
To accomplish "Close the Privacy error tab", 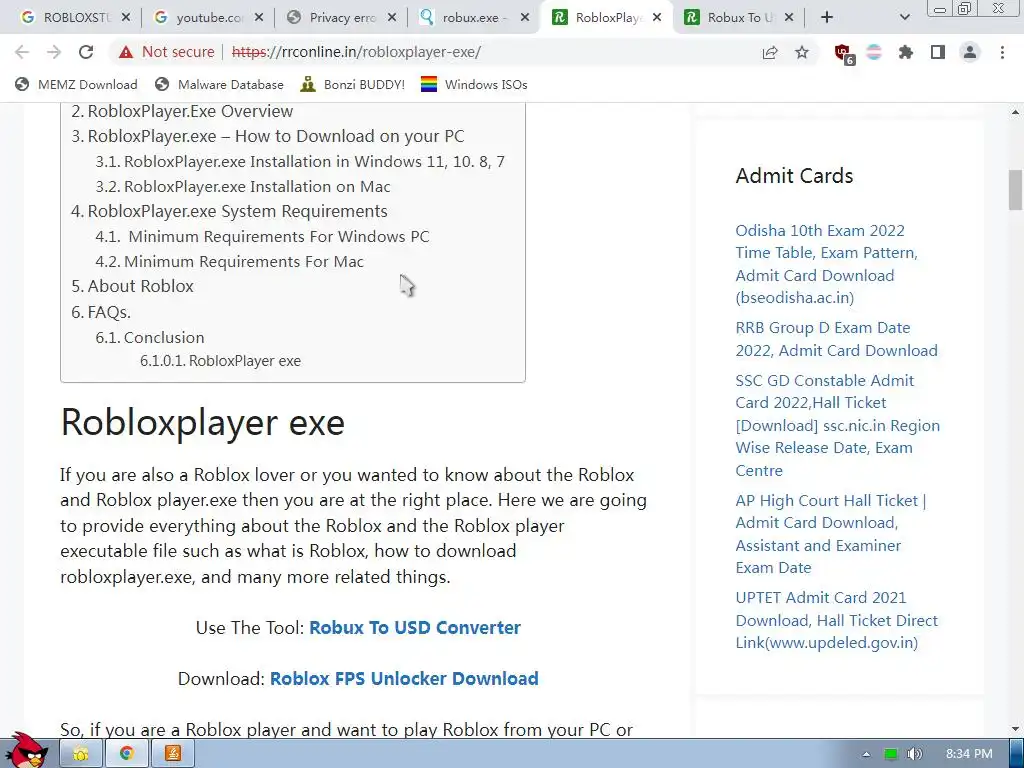I will 392,18.
